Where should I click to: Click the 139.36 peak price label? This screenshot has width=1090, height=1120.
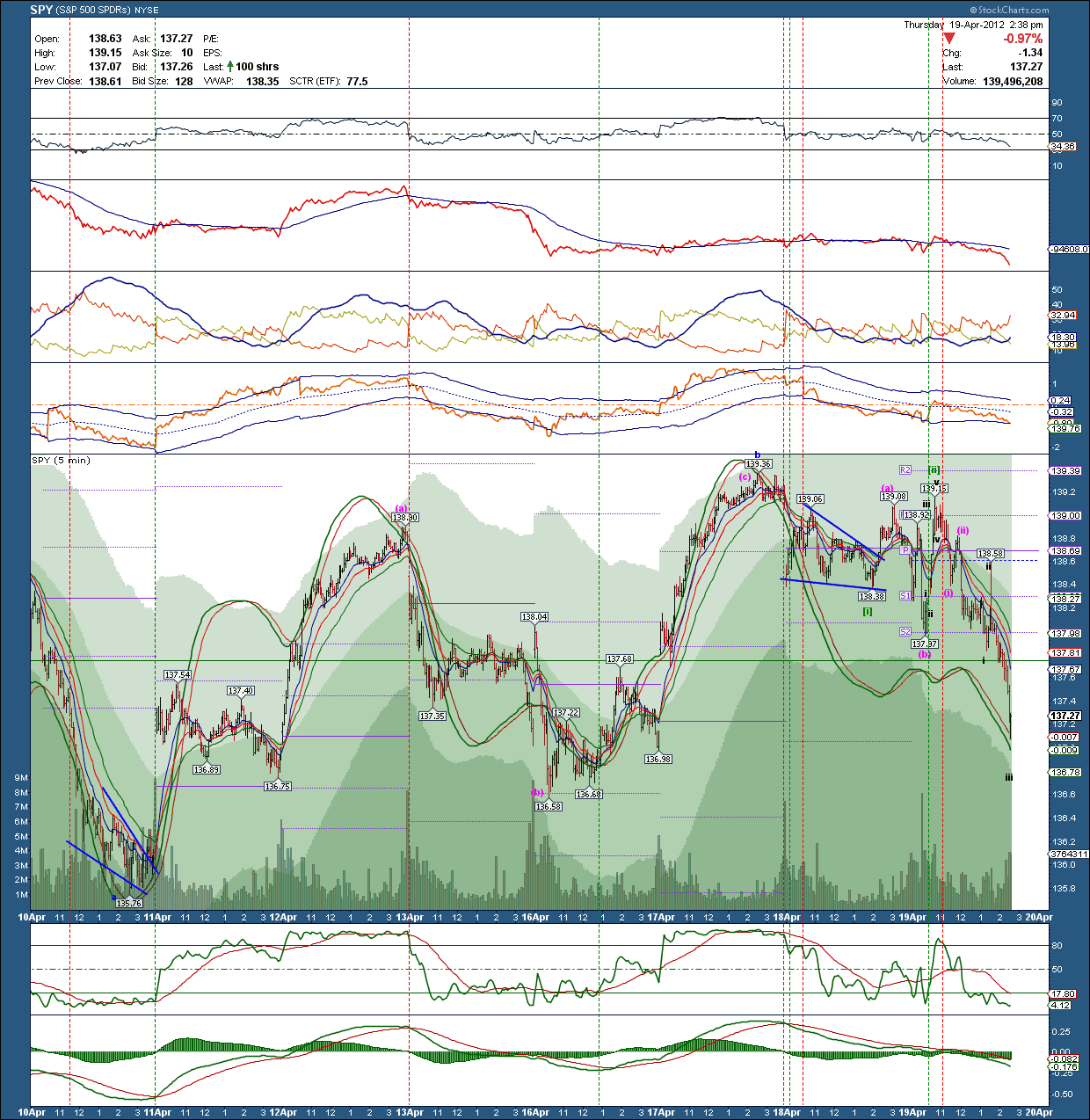(x=759, y=464)
